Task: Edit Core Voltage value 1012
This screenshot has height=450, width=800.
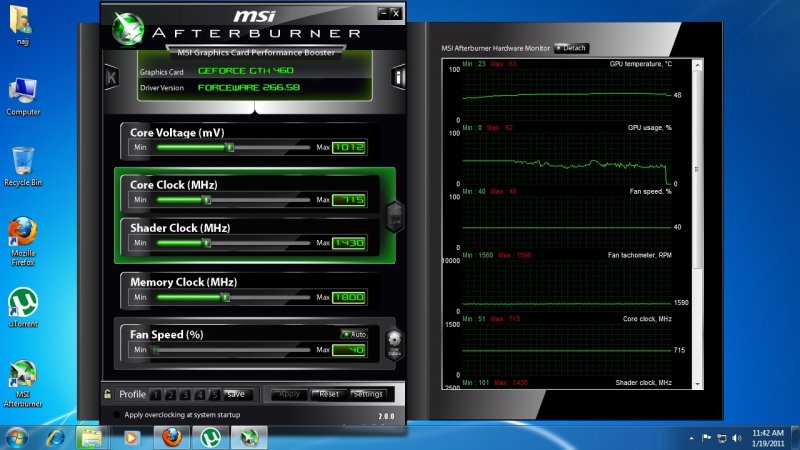Action: pyautogui.click(x=349, y=147)
